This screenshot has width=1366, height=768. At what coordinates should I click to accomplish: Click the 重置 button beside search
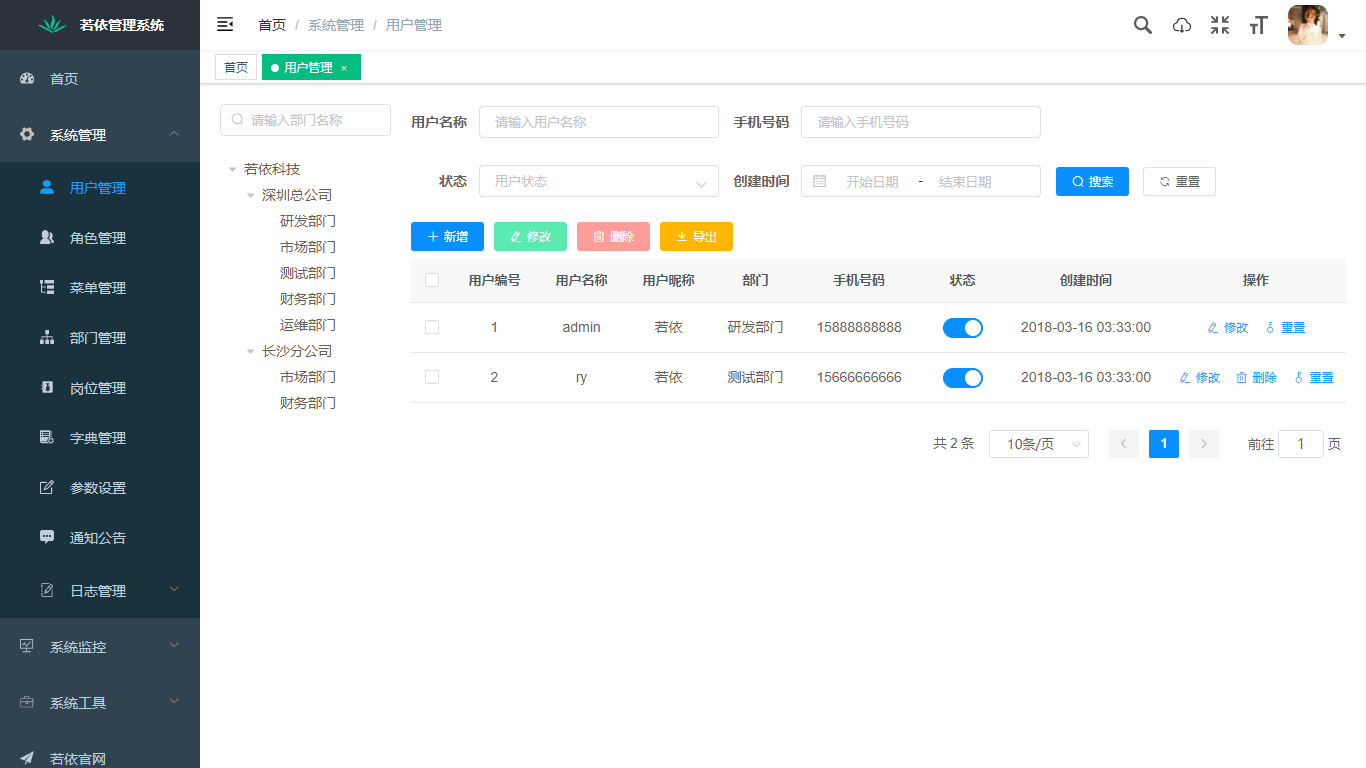1179,181
